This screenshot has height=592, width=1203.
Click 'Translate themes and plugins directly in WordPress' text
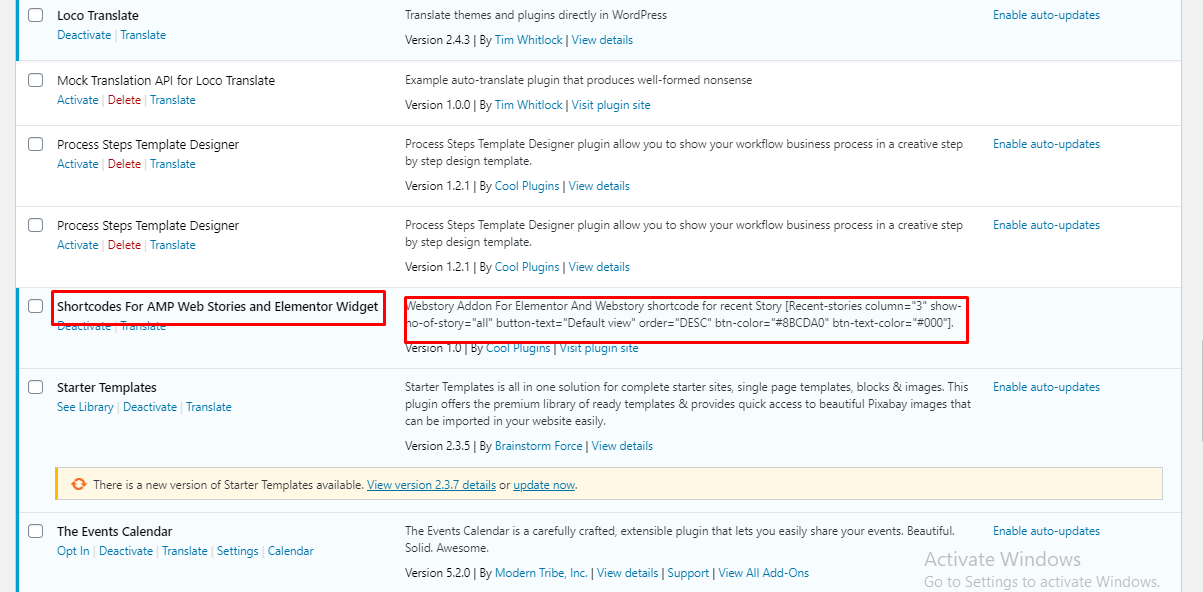coord(536,15)
